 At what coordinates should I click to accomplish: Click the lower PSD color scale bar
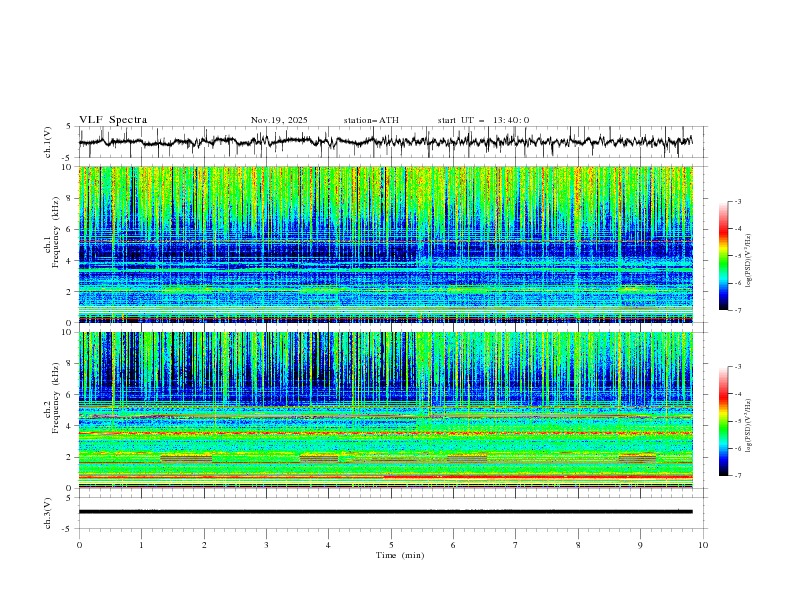tap(724, 421)
